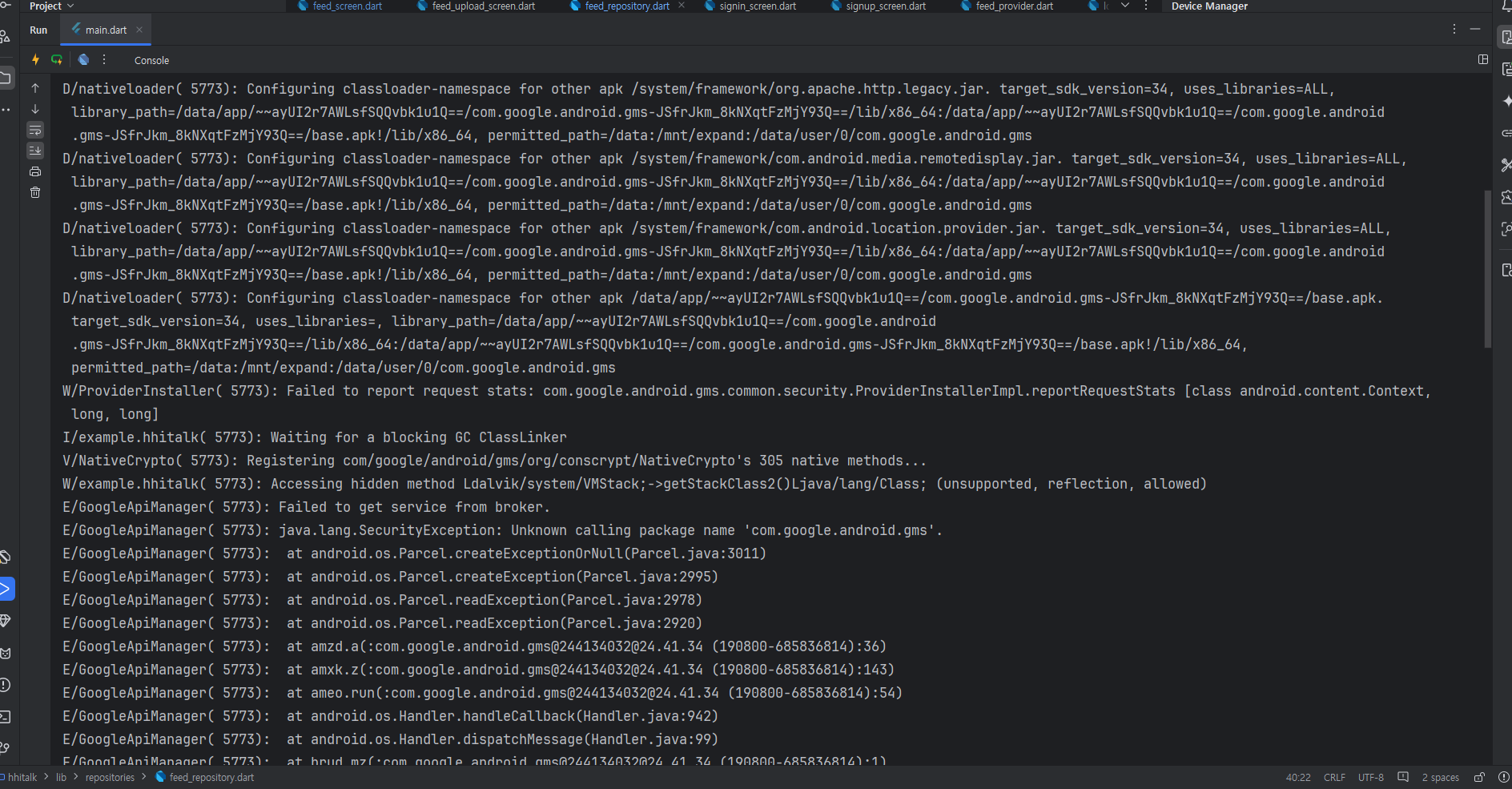
Task: Toggle read-only lock icon in status bar
Action: point(1479,777)
